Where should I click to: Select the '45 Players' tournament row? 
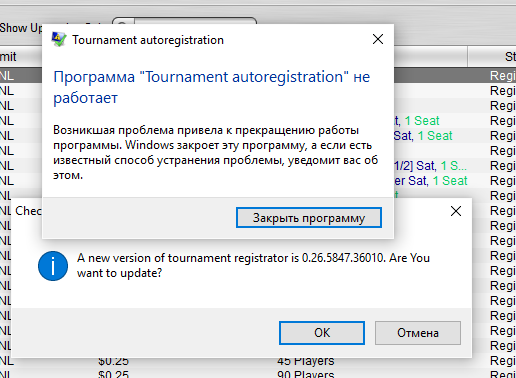click(x=305, y=361)
